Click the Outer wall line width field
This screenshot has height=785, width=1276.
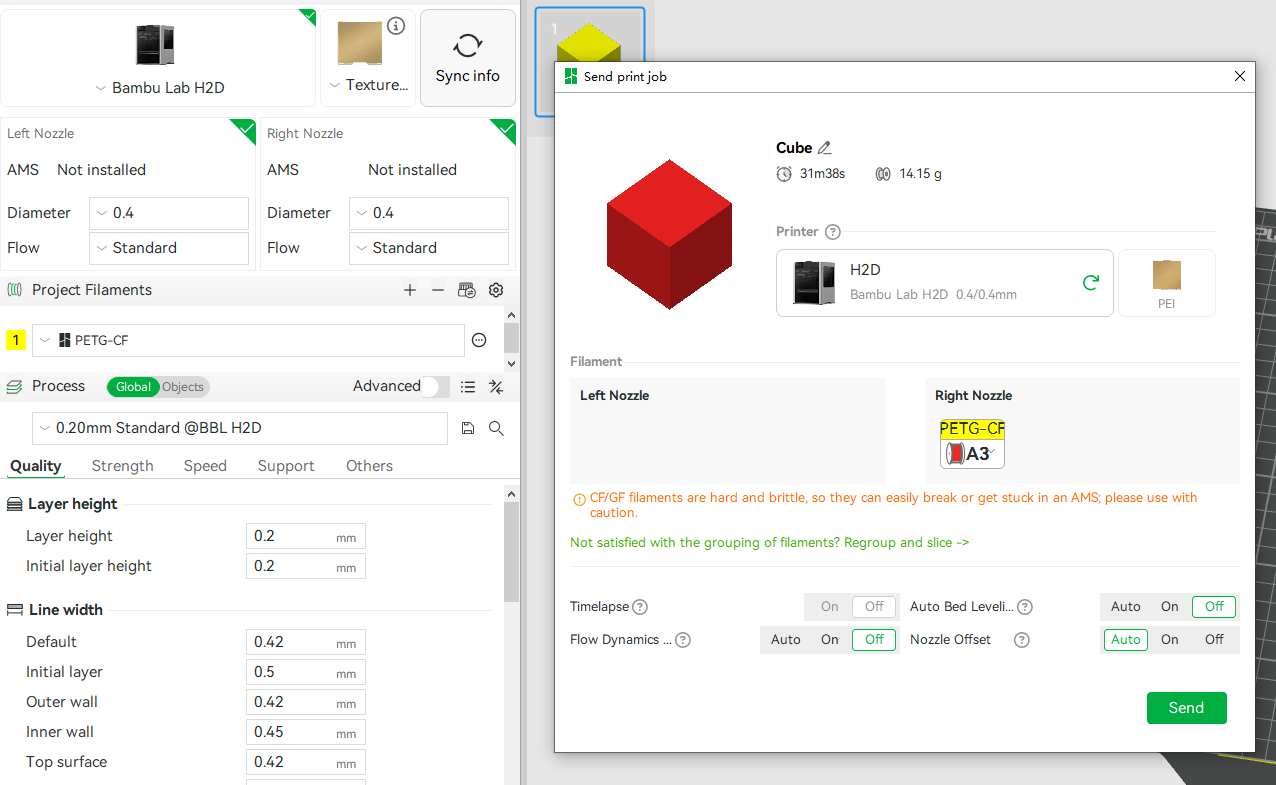(x=306, y=702)
